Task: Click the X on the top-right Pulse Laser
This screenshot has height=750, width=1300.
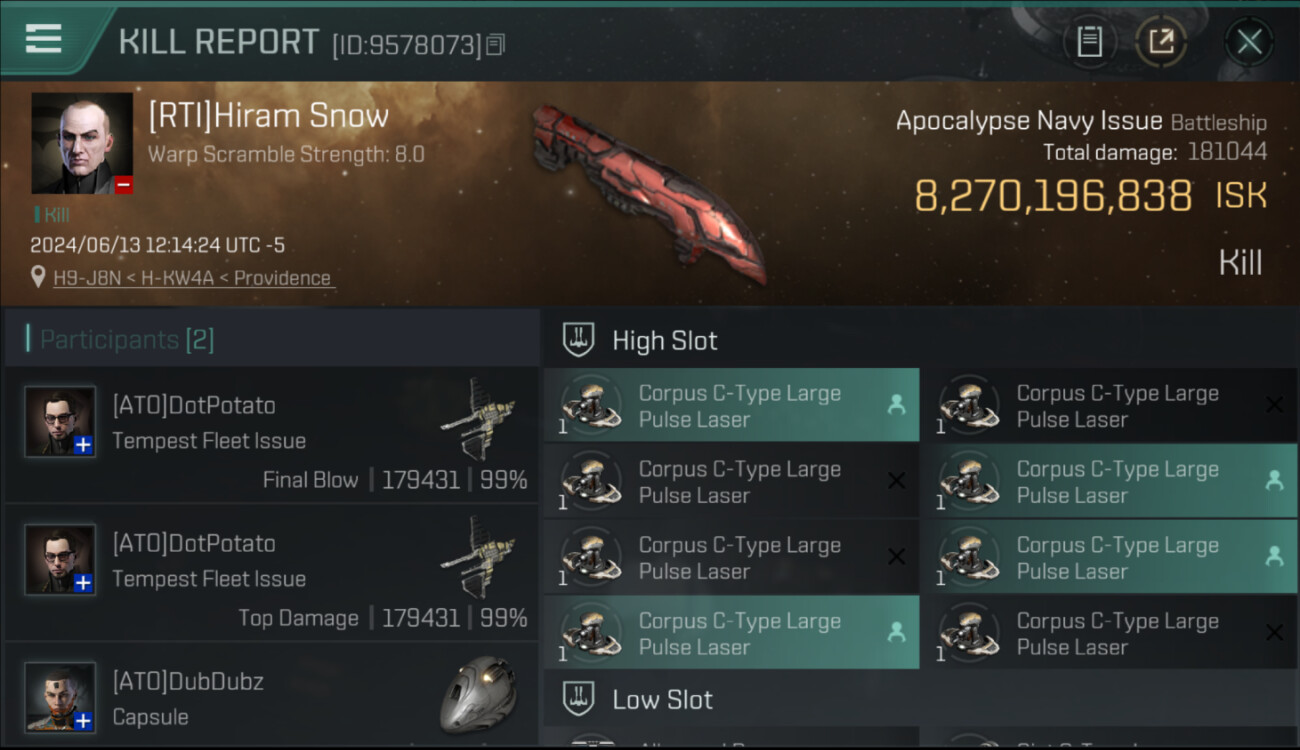Action: pyautogui.click(x=1274, y=405)
